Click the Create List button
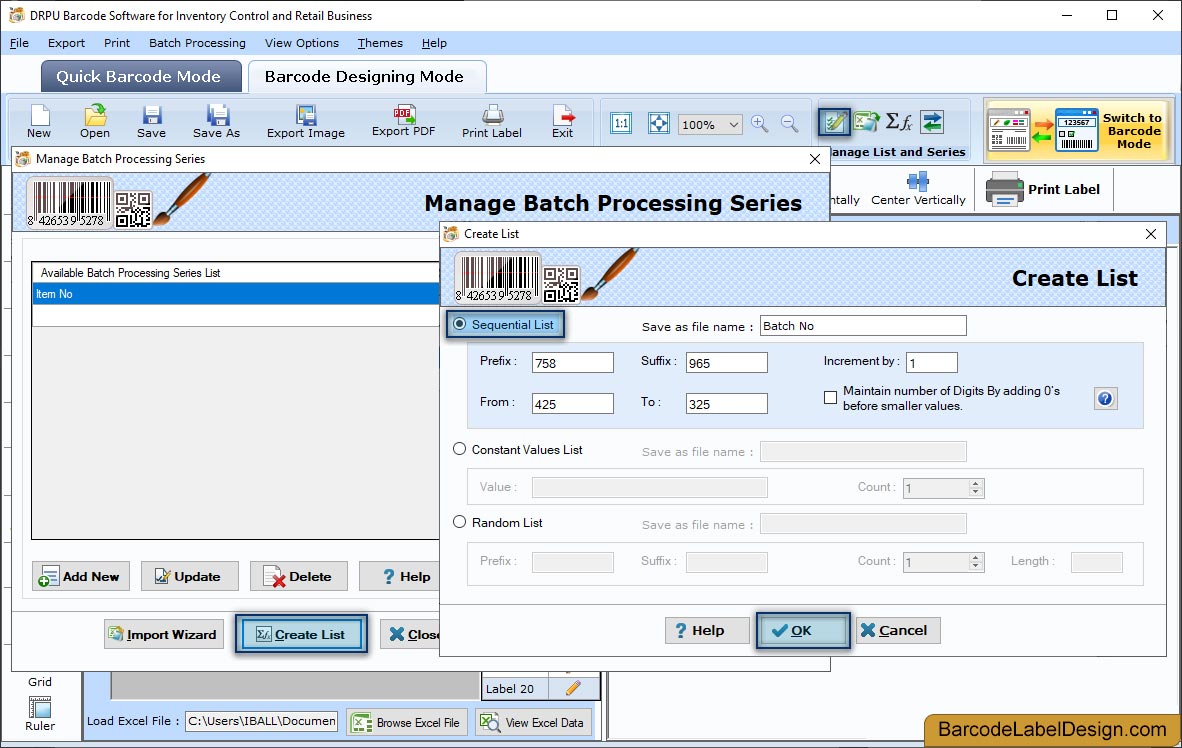 point(302,634)
